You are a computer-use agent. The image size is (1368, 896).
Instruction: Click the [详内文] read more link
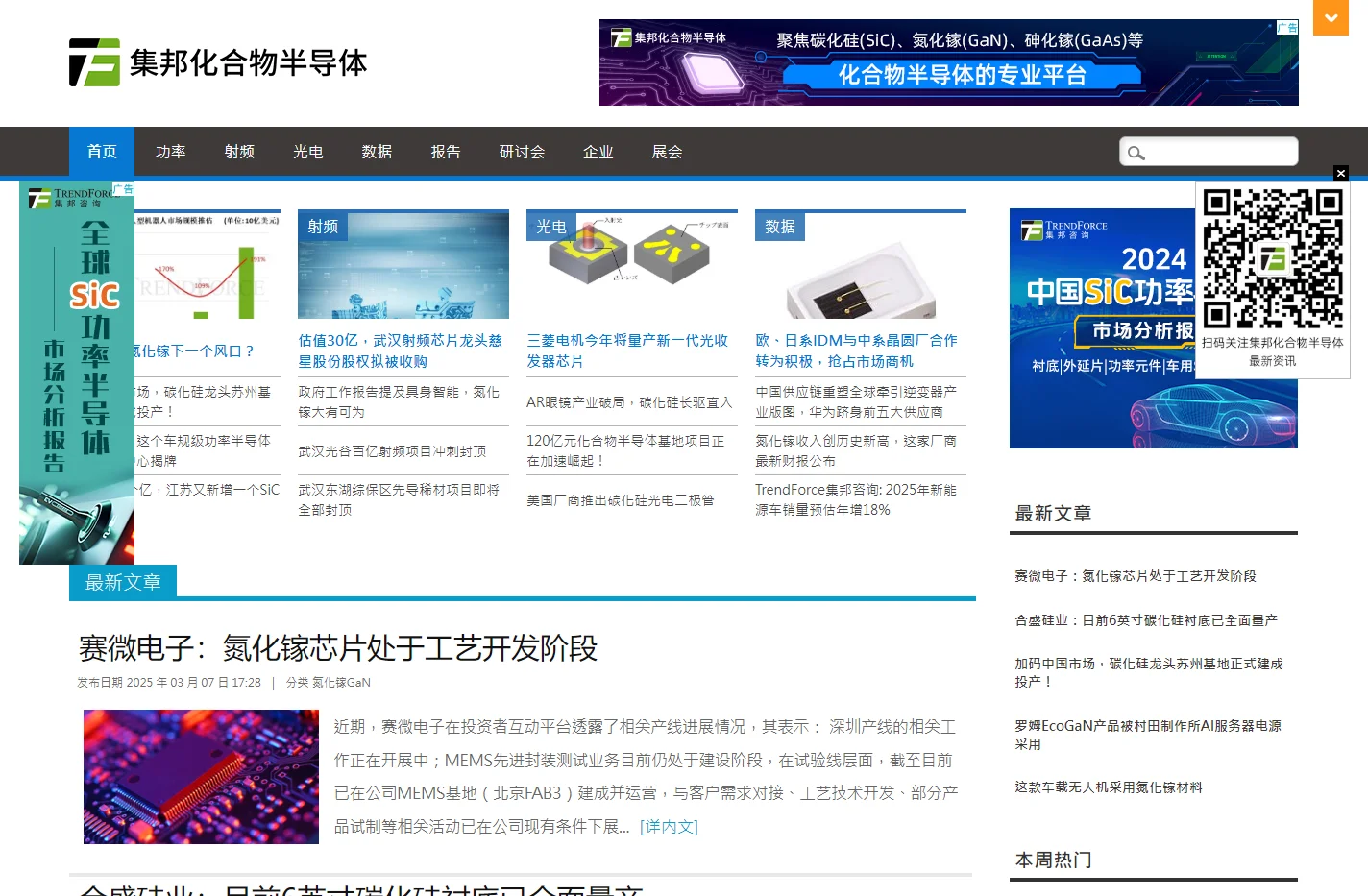tap(669, 826)
